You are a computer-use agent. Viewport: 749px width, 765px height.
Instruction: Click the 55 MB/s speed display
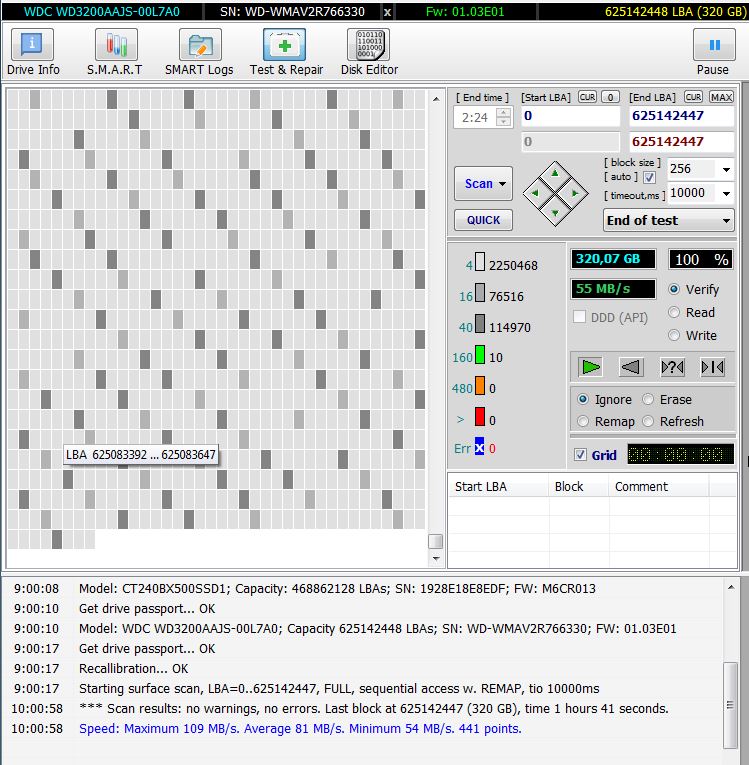click(x=613, y=289)
